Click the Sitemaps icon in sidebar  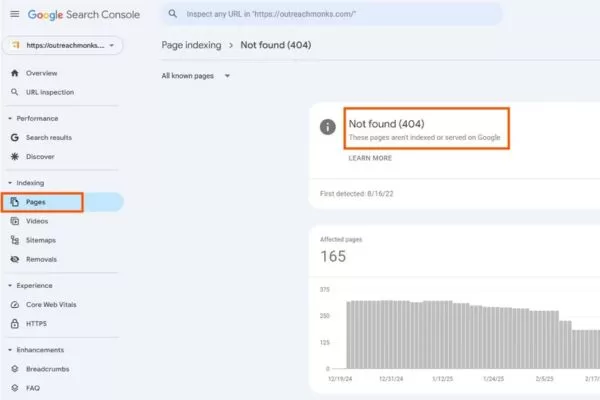(14, 240)
